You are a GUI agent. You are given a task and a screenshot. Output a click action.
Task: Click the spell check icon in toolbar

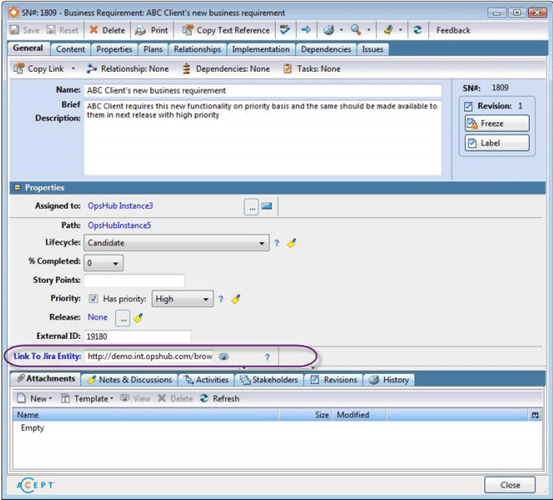pos(285,30)
